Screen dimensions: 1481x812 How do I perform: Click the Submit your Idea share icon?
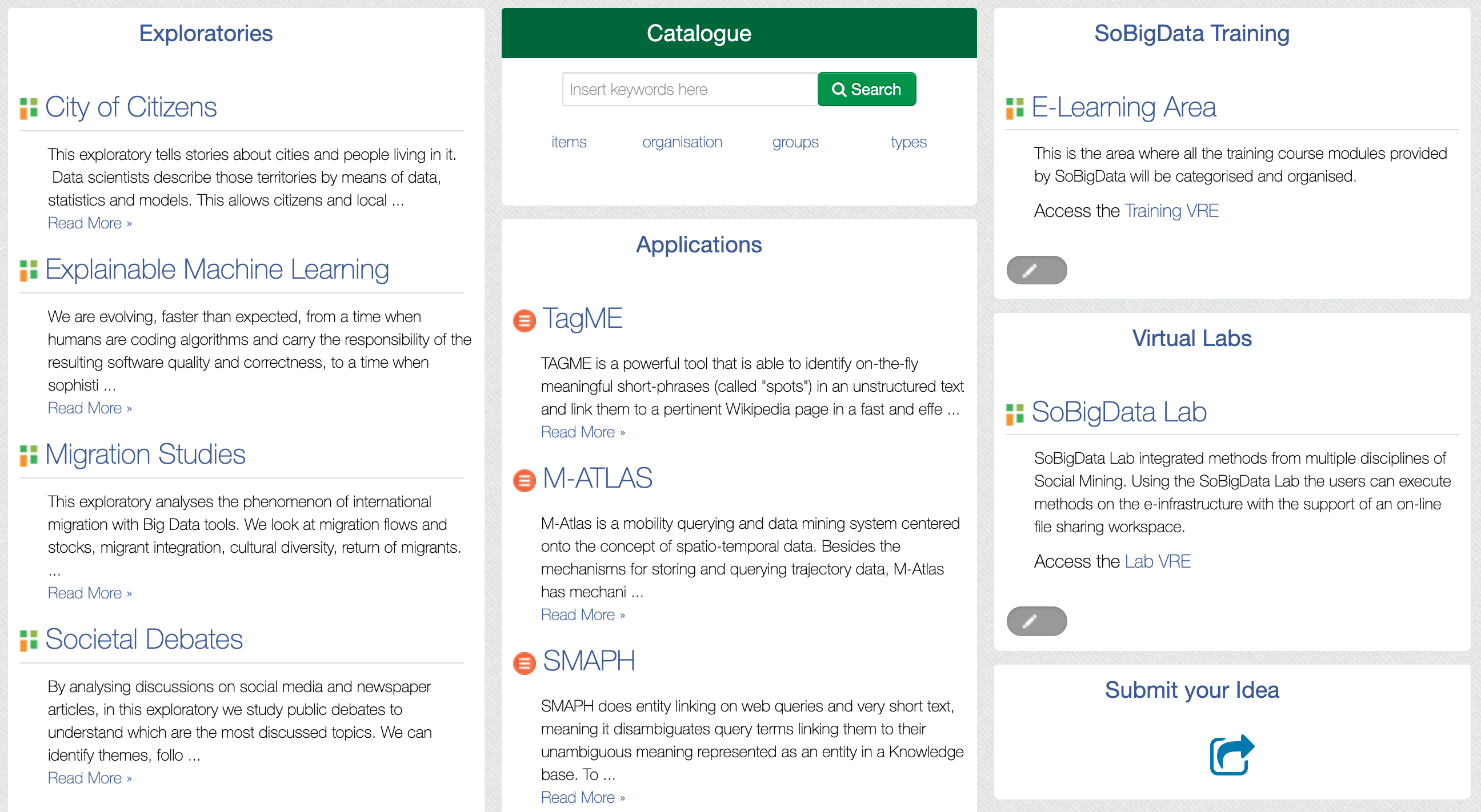click(x=1231, y=755)
